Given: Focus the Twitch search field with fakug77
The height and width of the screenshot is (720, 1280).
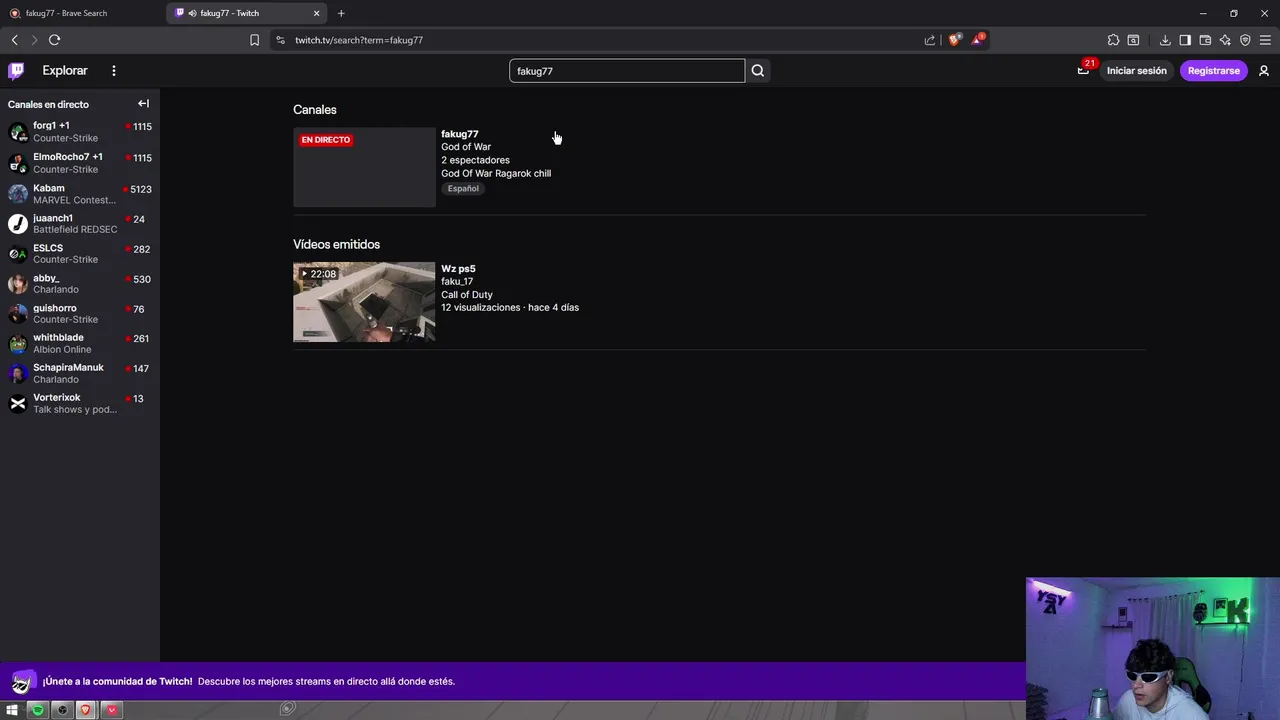Looking at the screenshot, I should point(627,70).
